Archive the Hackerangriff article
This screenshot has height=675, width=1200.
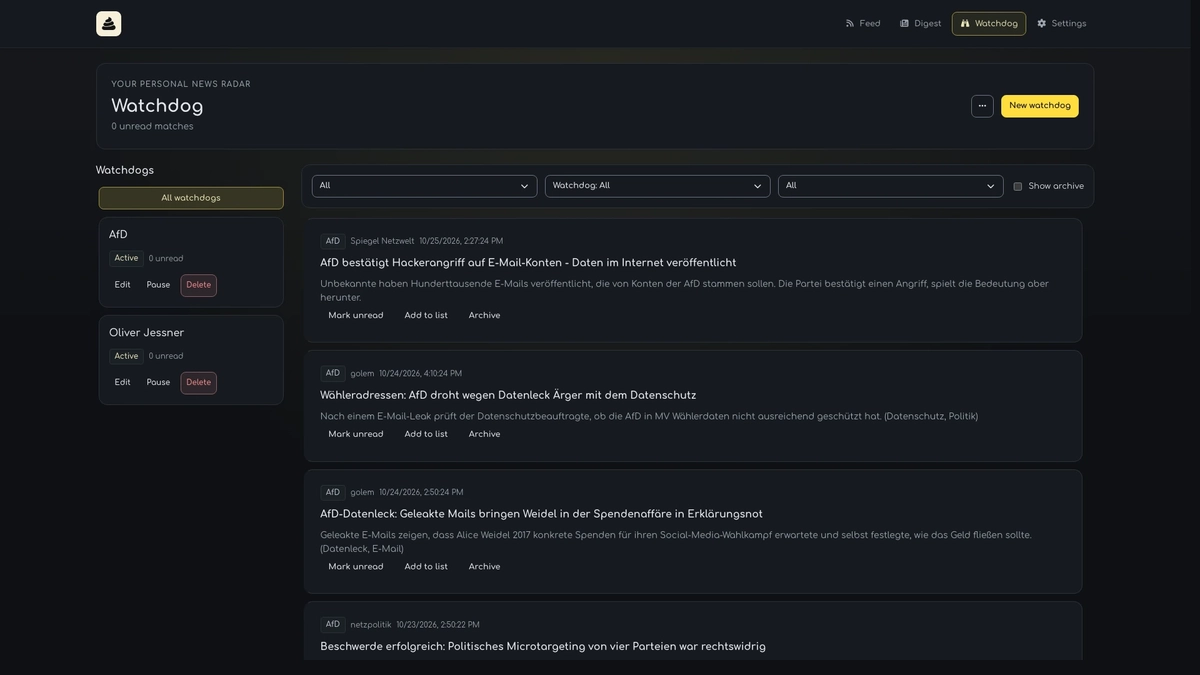(484, 316)
